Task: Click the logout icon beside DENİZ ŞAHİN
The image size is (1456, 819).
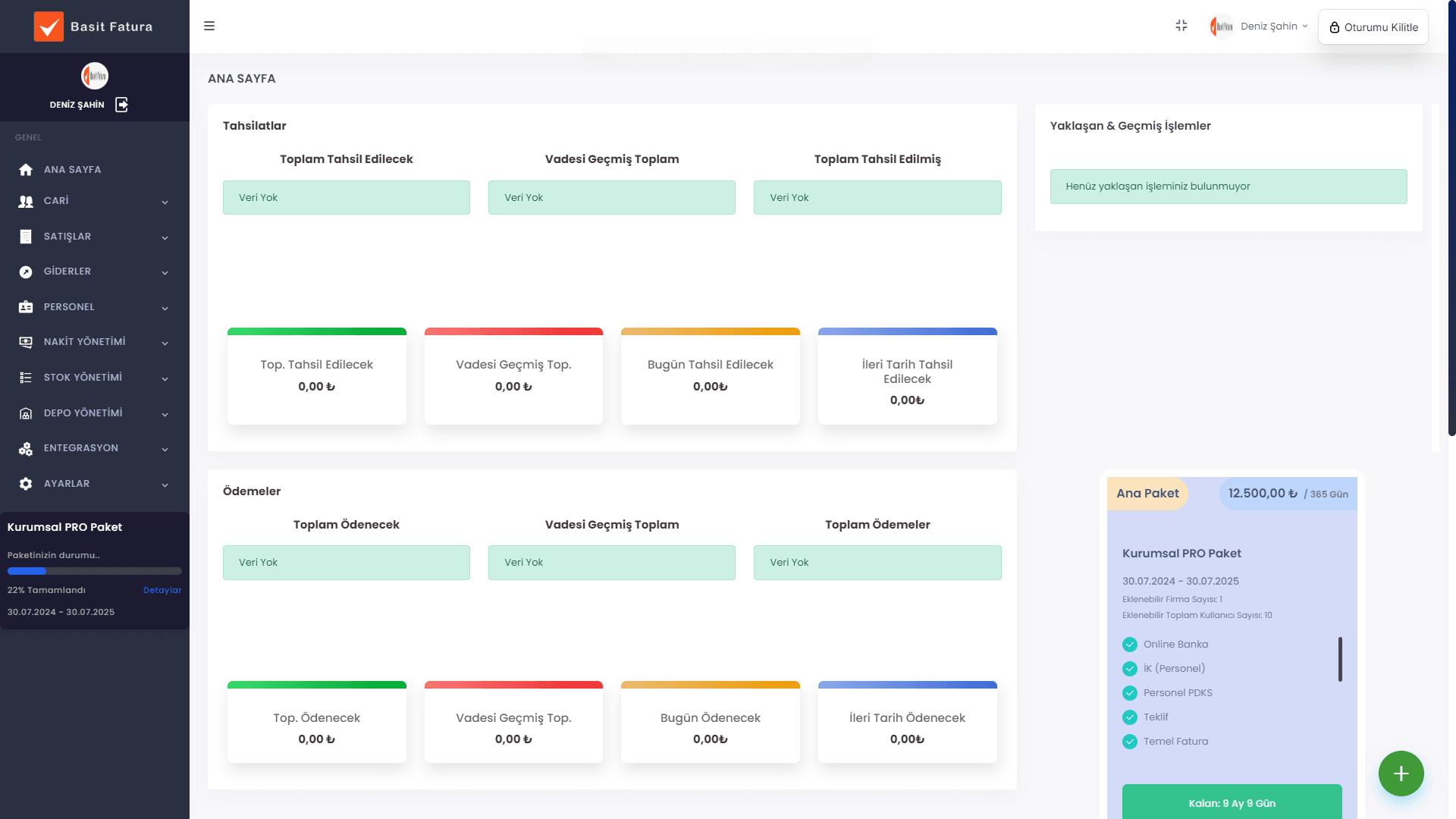Action: click(x=121, y=105)
